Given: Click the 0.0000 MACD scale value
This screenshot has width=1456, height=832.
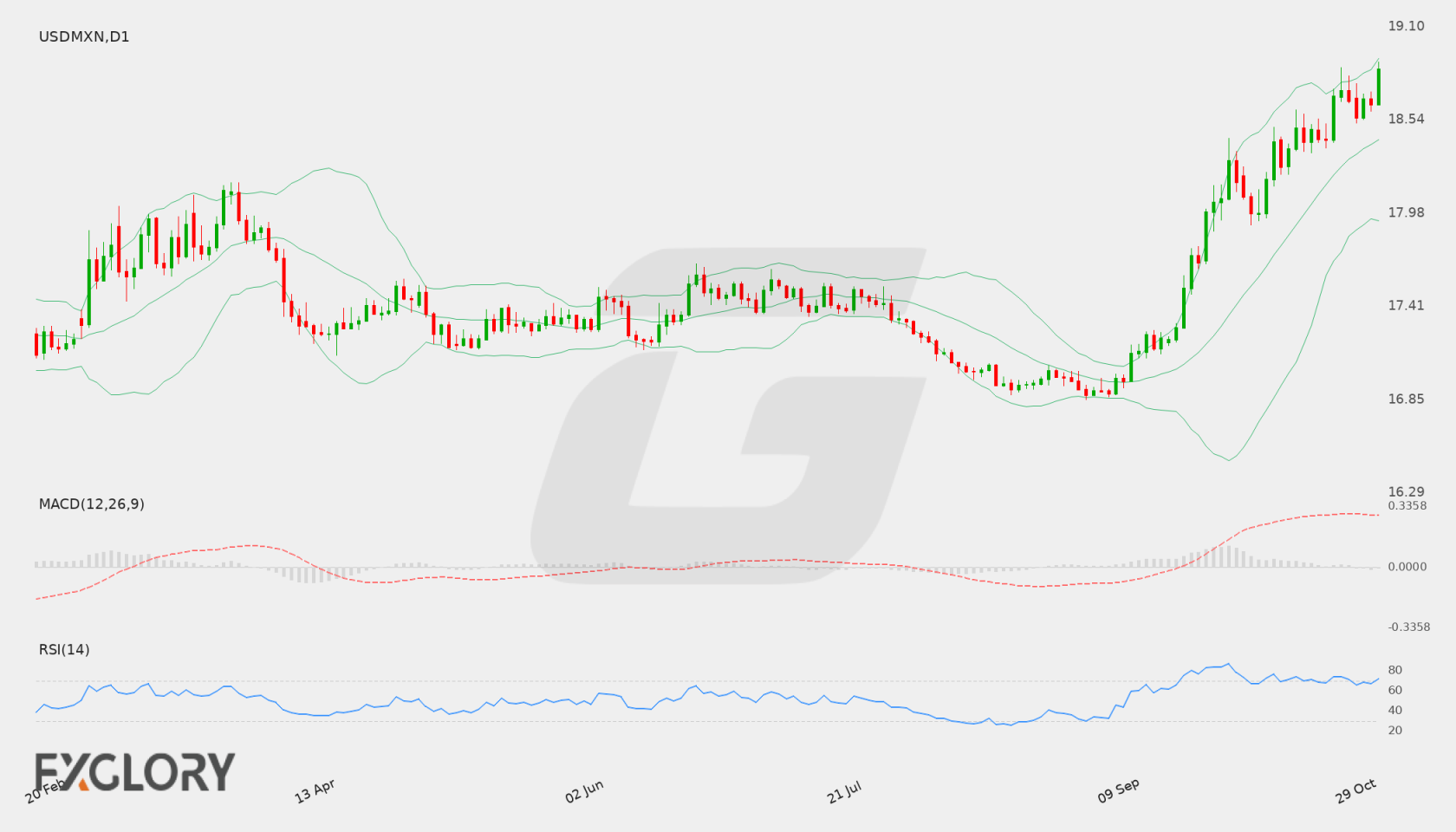Looking at the screenshot, I should (x=1407, y=566).
